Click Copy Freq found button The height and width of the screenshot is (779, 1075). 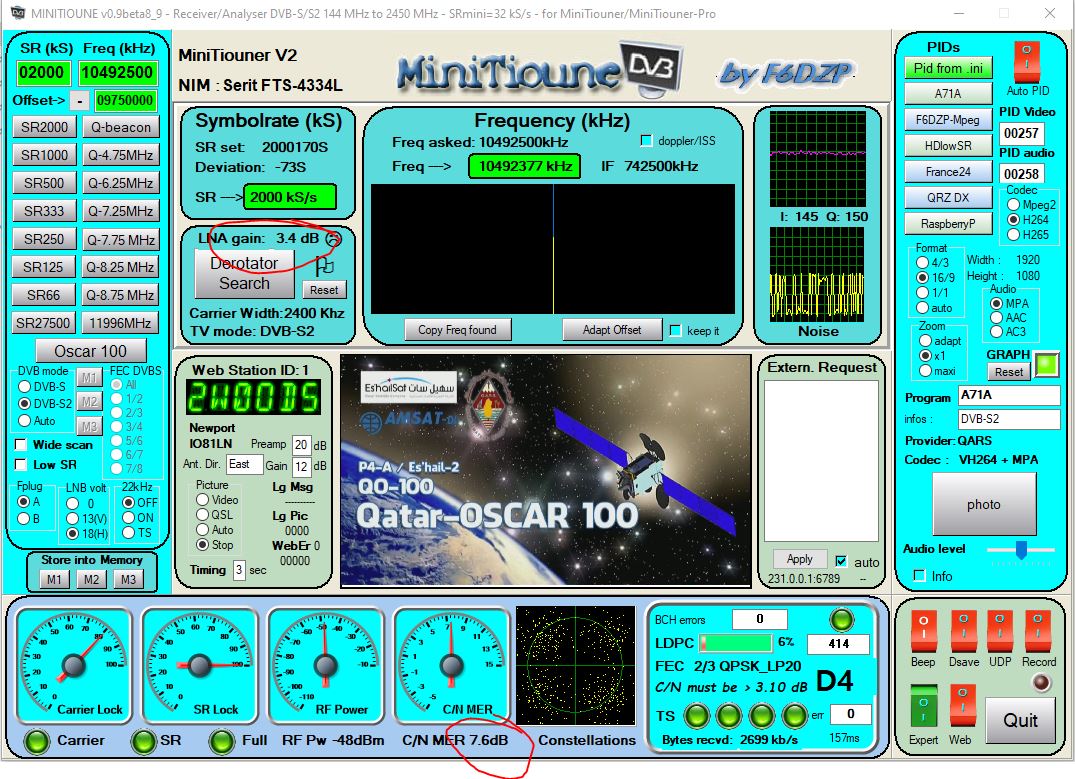(x=457, y=330)
